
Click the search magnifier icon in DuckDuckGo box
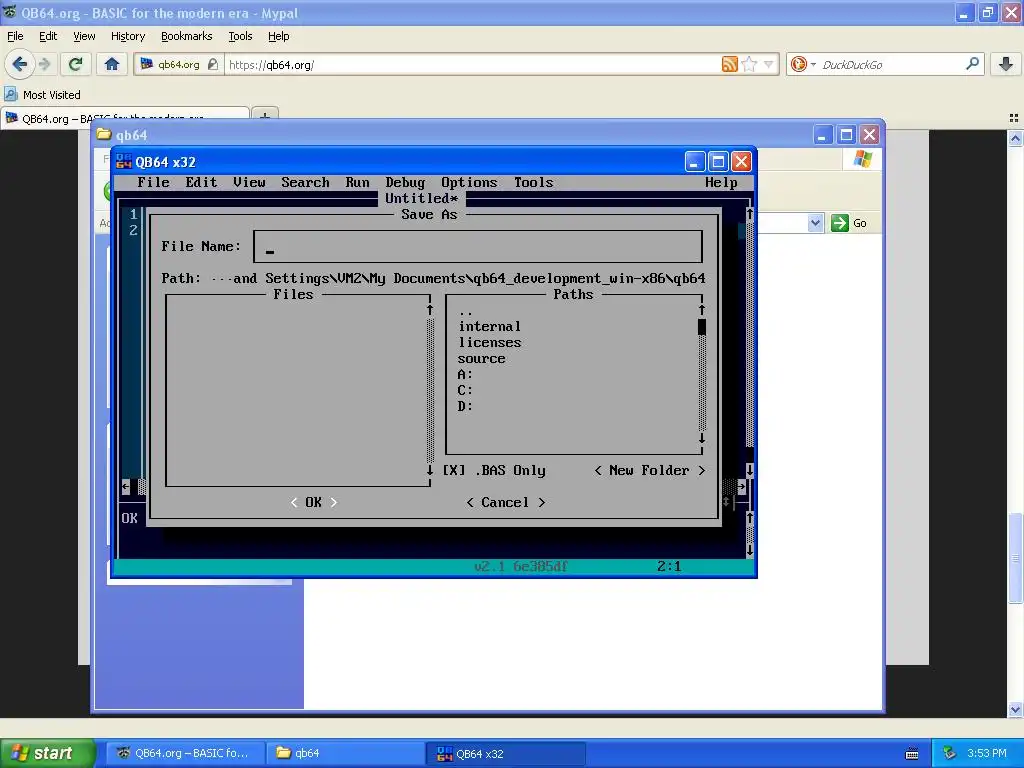click(972, 64)
